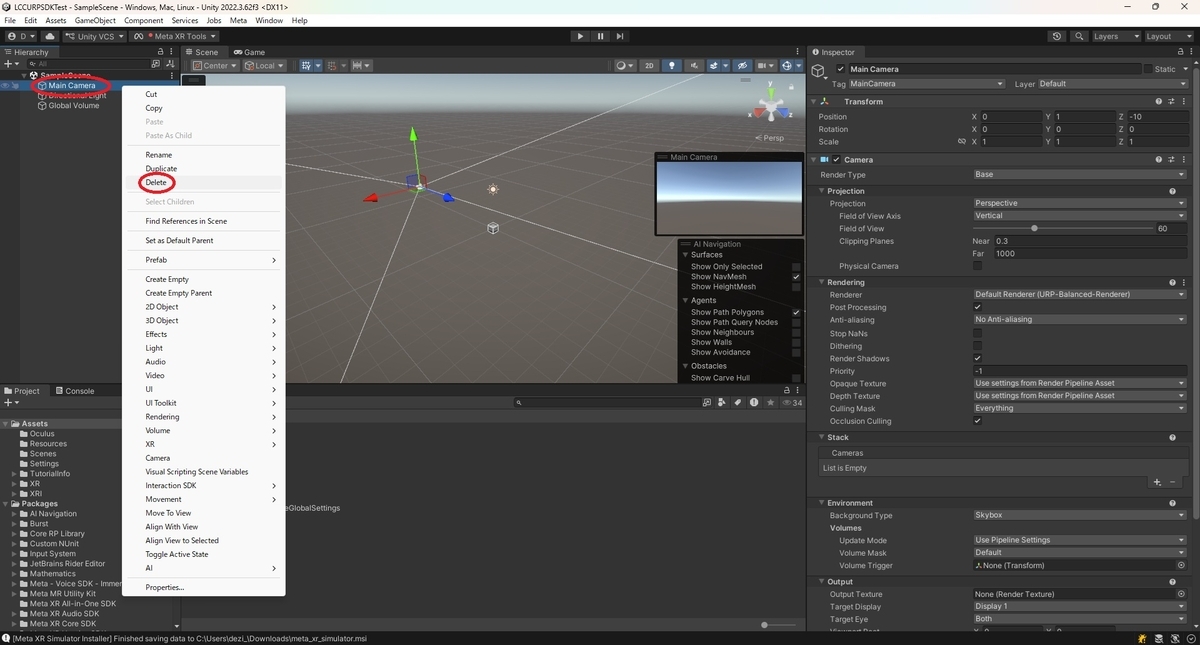The image size is (1200, 645).
Task: Toggle scene audio icon
Action: tap(695, 66)
